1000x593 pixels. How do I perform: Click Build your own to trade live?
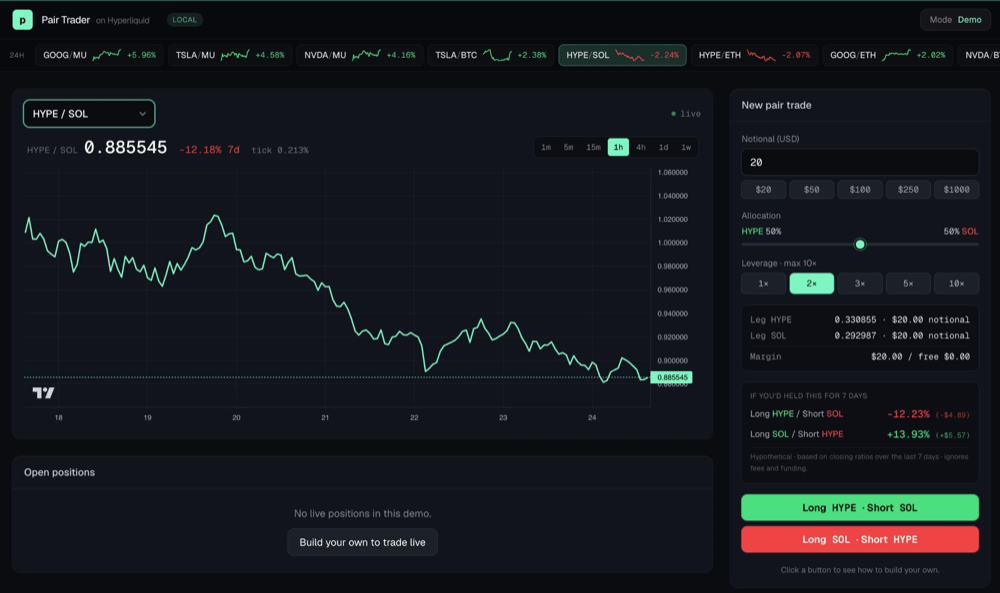click(x=362, y=542)
